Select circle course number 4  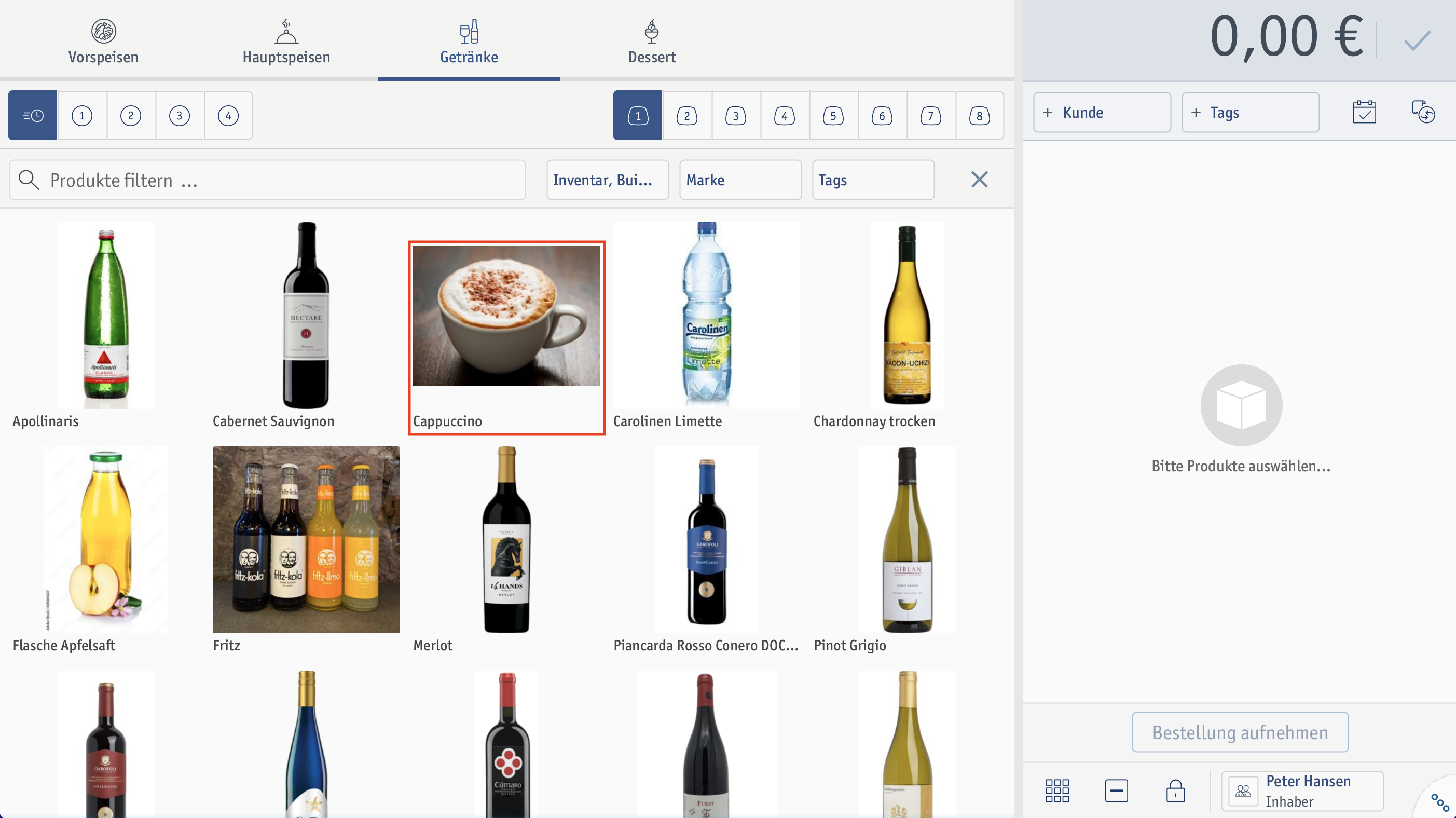click(228, 115)
